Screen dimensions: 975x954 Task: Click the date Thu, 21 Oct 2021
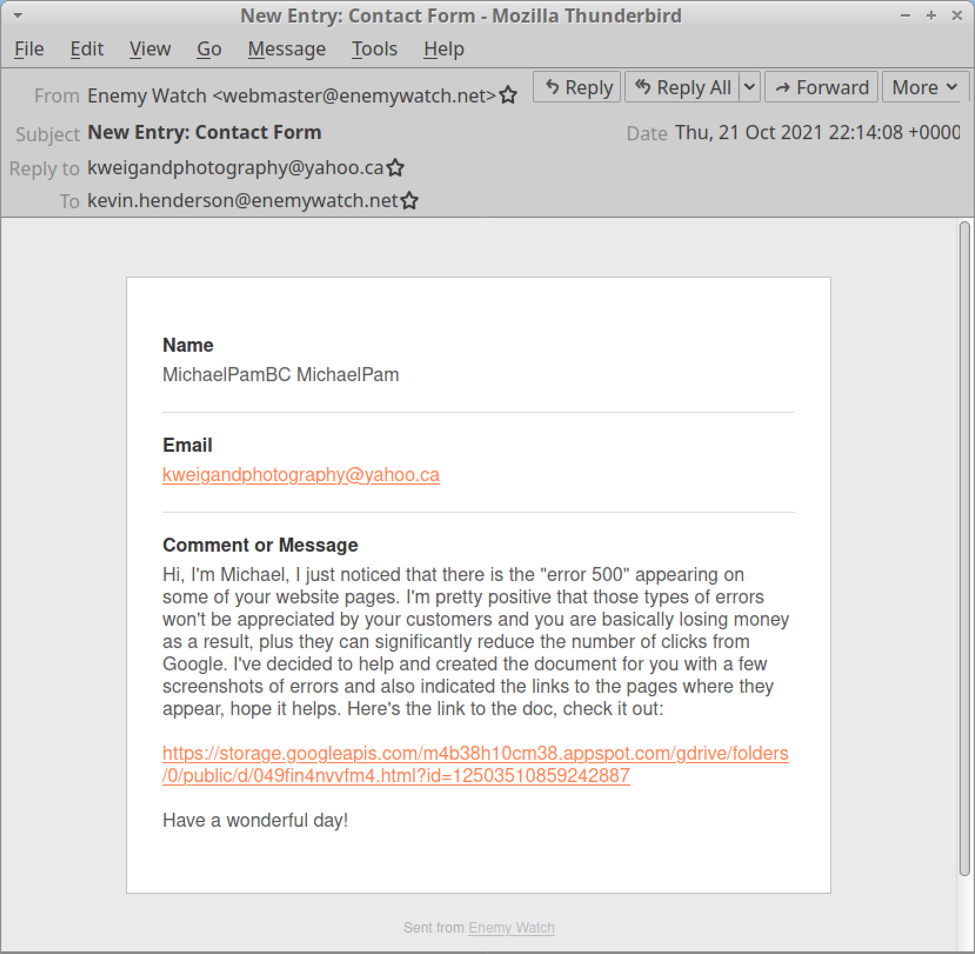pos(818,132)
